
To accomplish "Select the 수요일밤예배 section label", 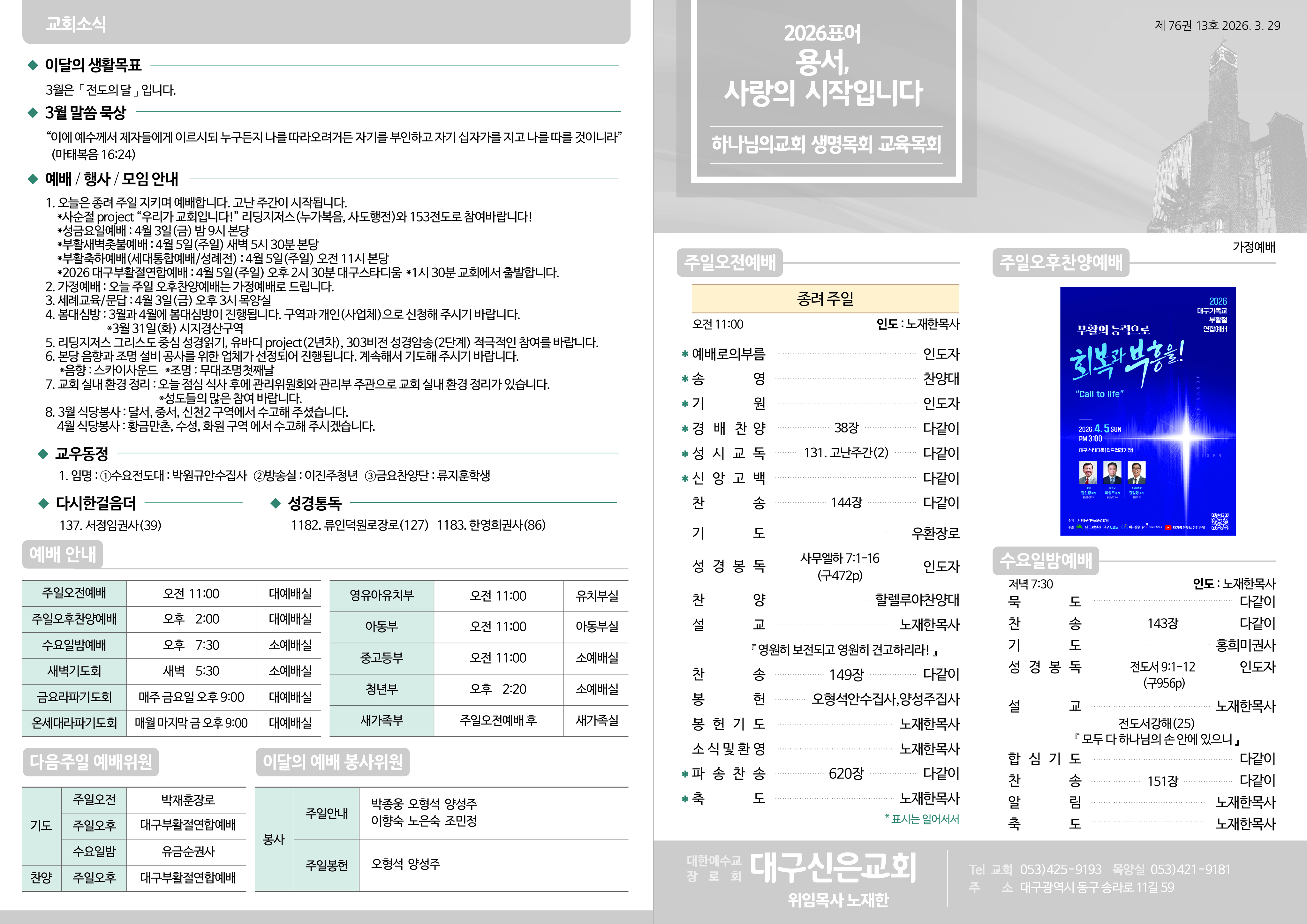I will click(x=1046, y=560).
